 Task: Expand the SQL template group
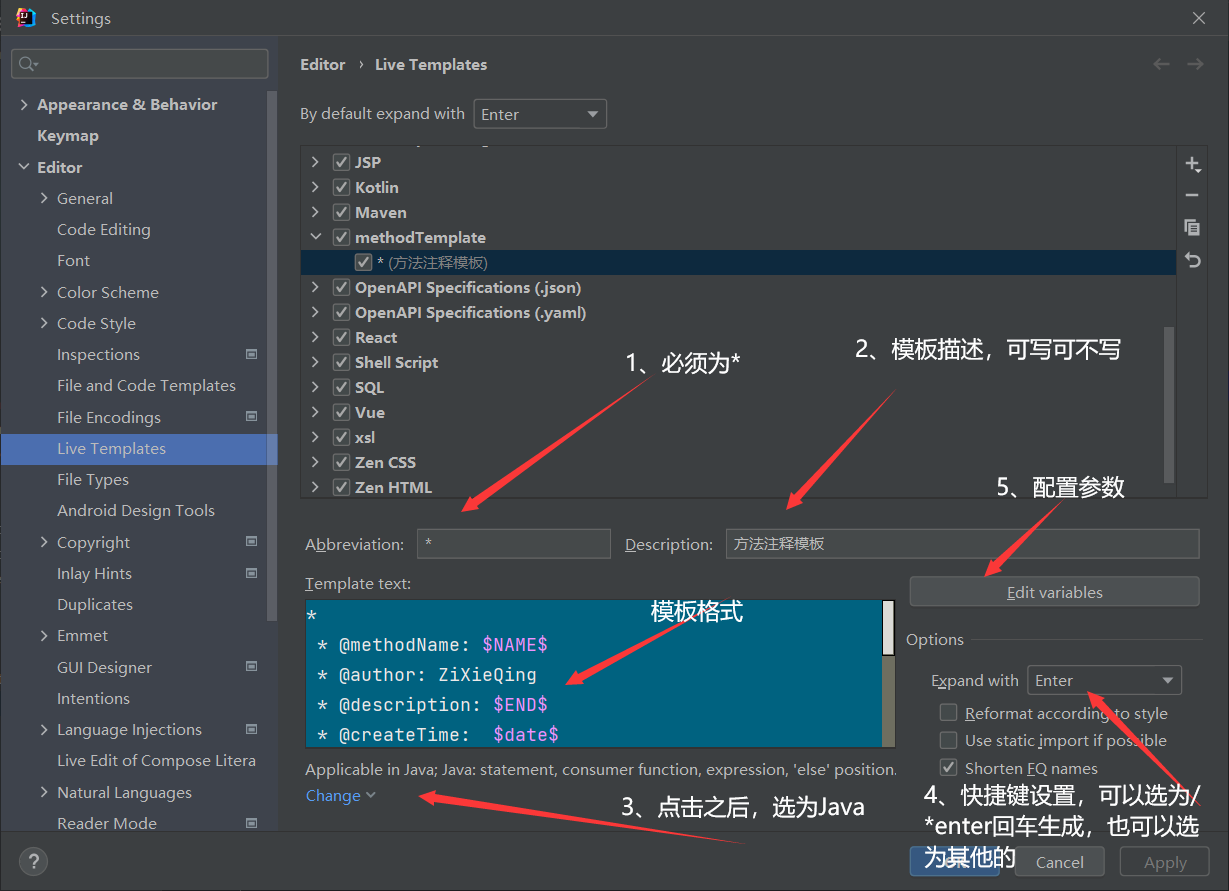click(x=316, y=387)
